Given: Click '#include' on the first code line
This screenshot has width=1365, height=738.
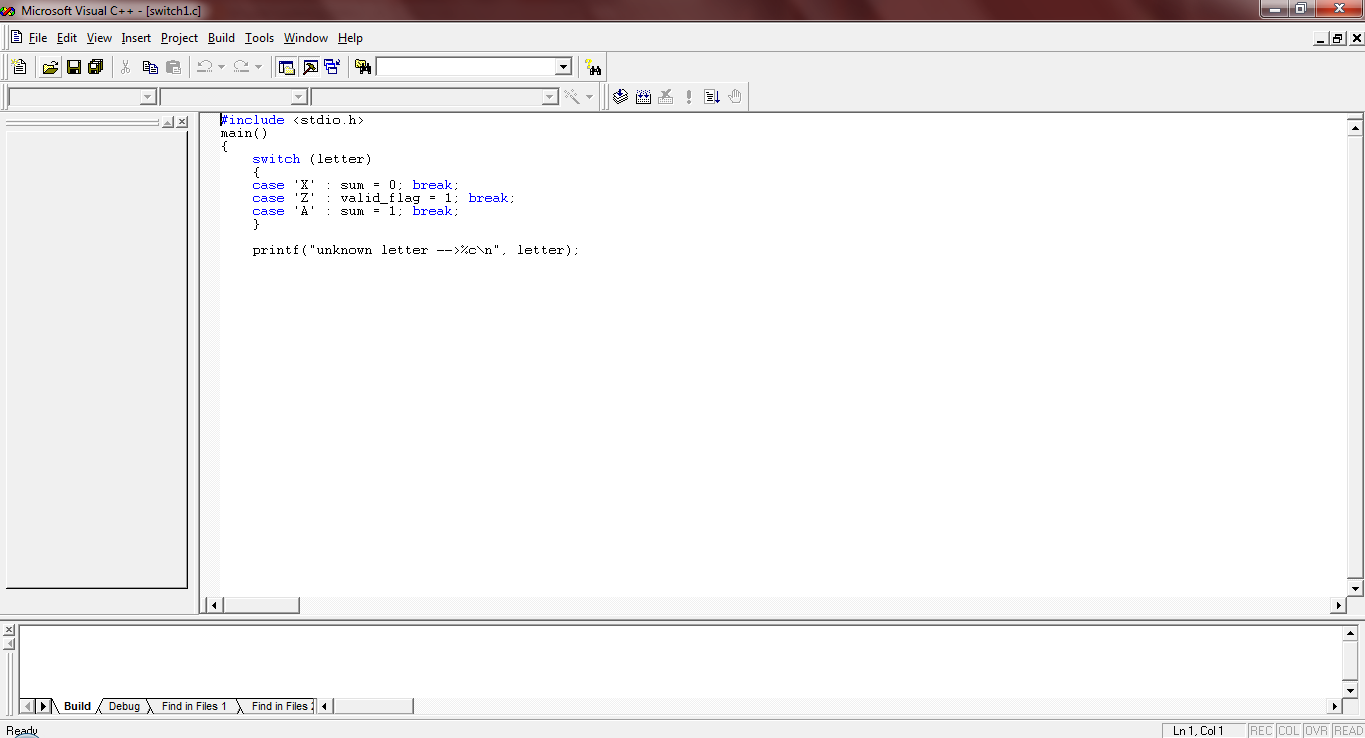Looking at the screenshot, I should (x=252, y=120).
